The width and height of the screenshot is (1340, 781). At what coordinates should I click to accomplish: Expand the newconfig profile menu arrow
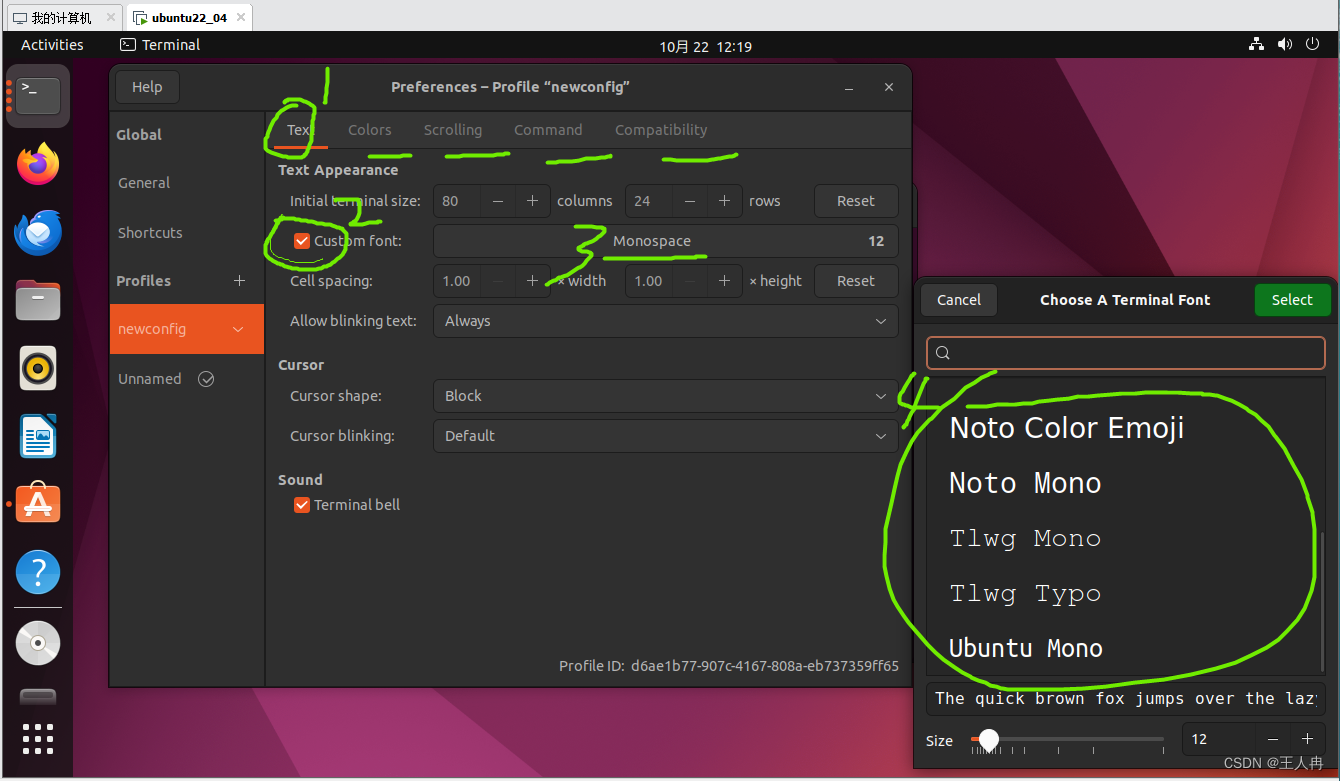238,329
